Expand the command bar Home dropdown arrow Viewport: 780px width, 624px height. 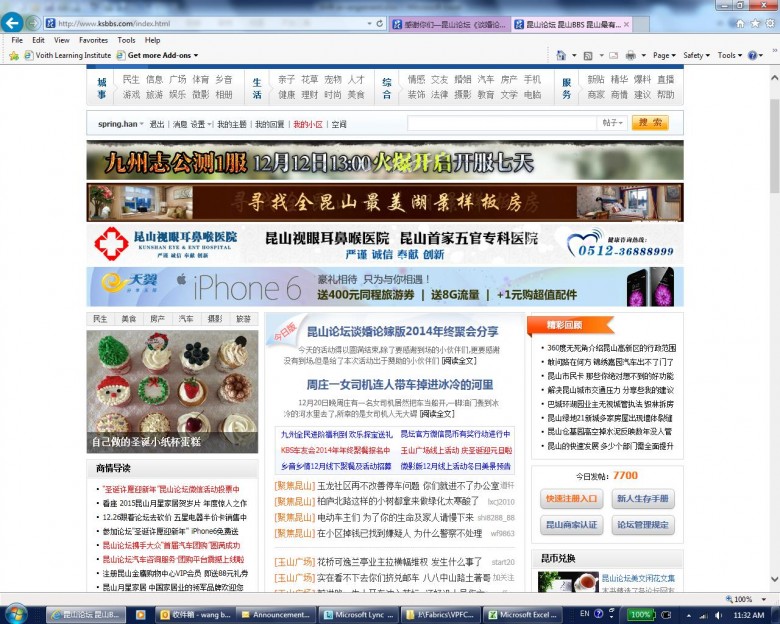pyautogui.click(x=574, y=55)
